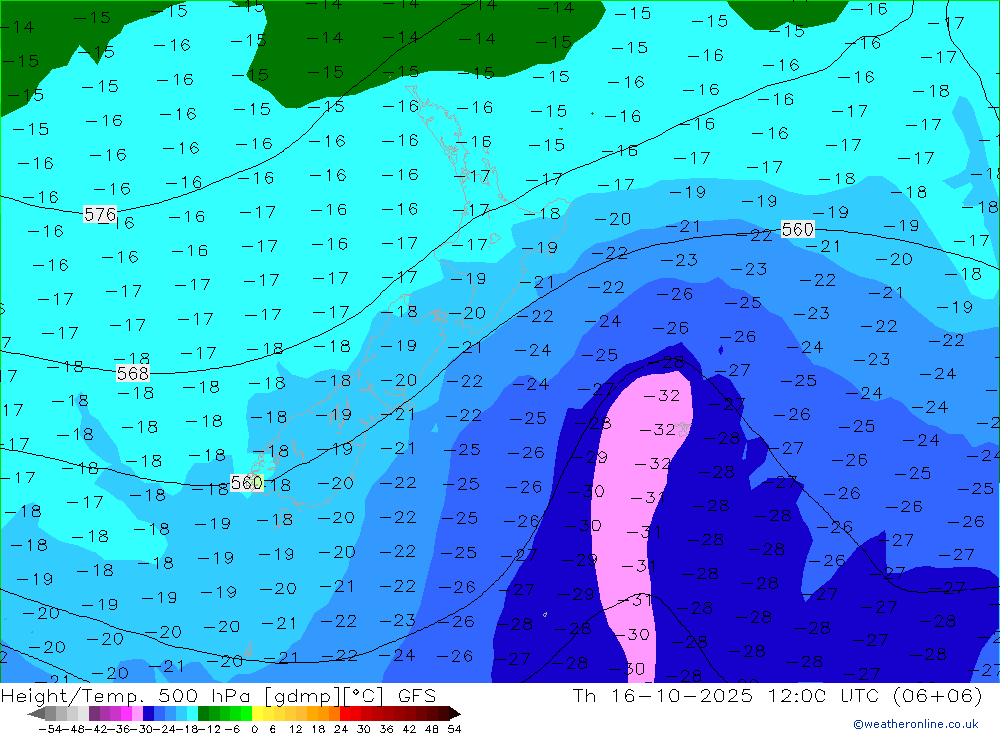The image size is (1000, 733).
Task: Select the dark navy legend swatch at -30
Action: coord(148,713)
